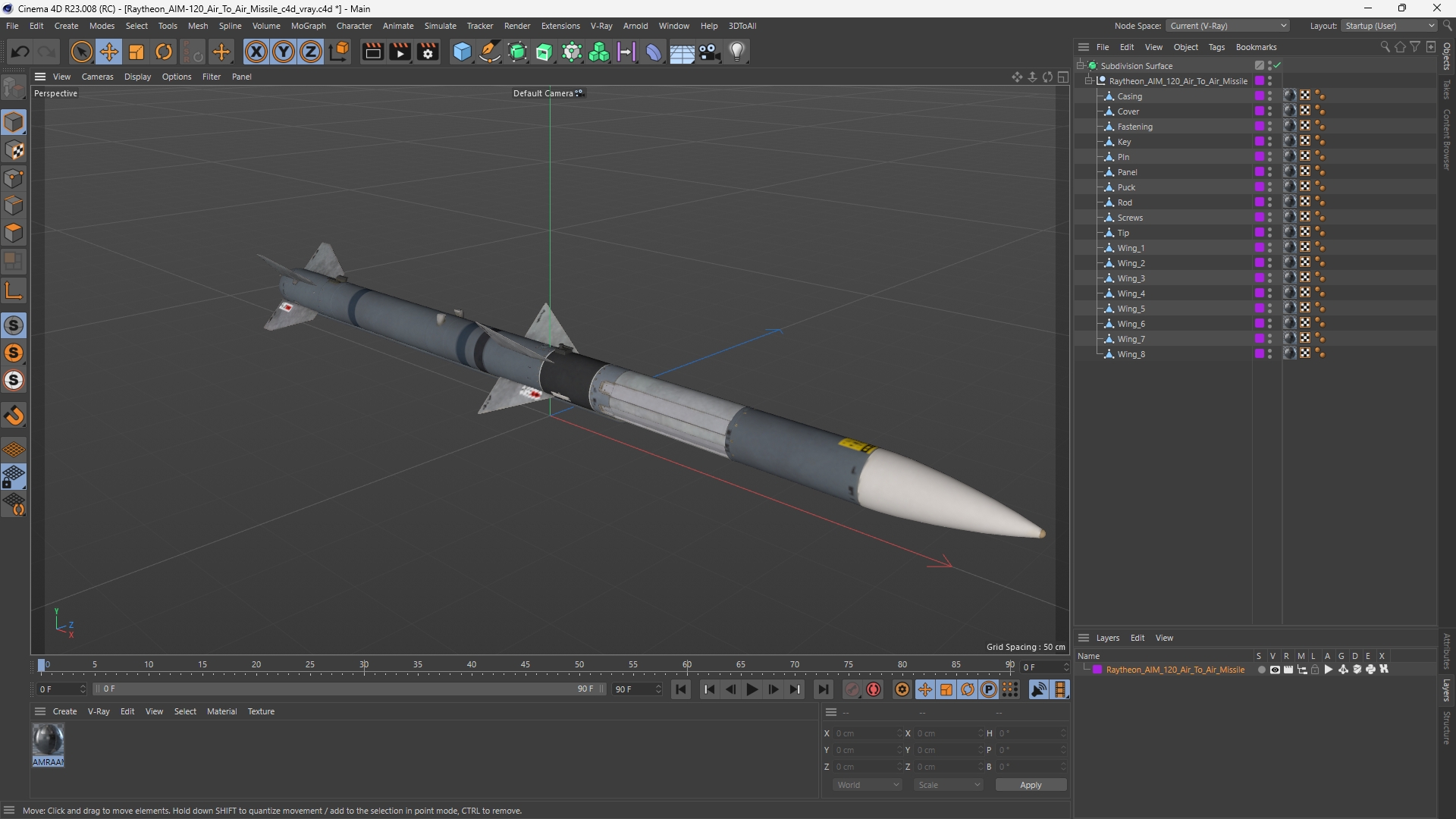
Task: Toggle visibility dots for Tip object
Action: coord(1270,233)
